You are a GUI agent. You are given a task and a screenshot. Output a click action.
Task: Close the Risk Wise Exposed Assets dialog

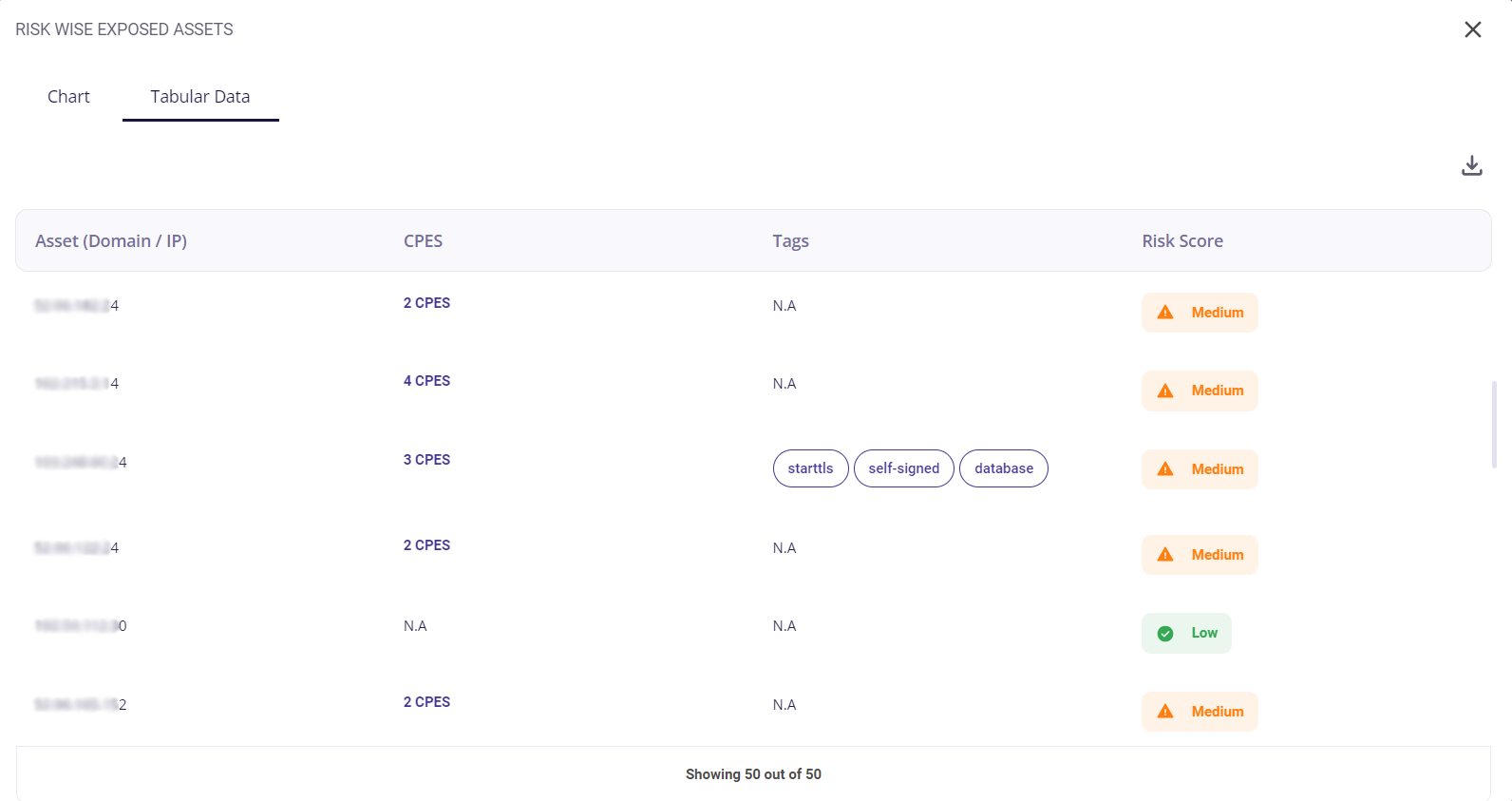(1472, 29)
